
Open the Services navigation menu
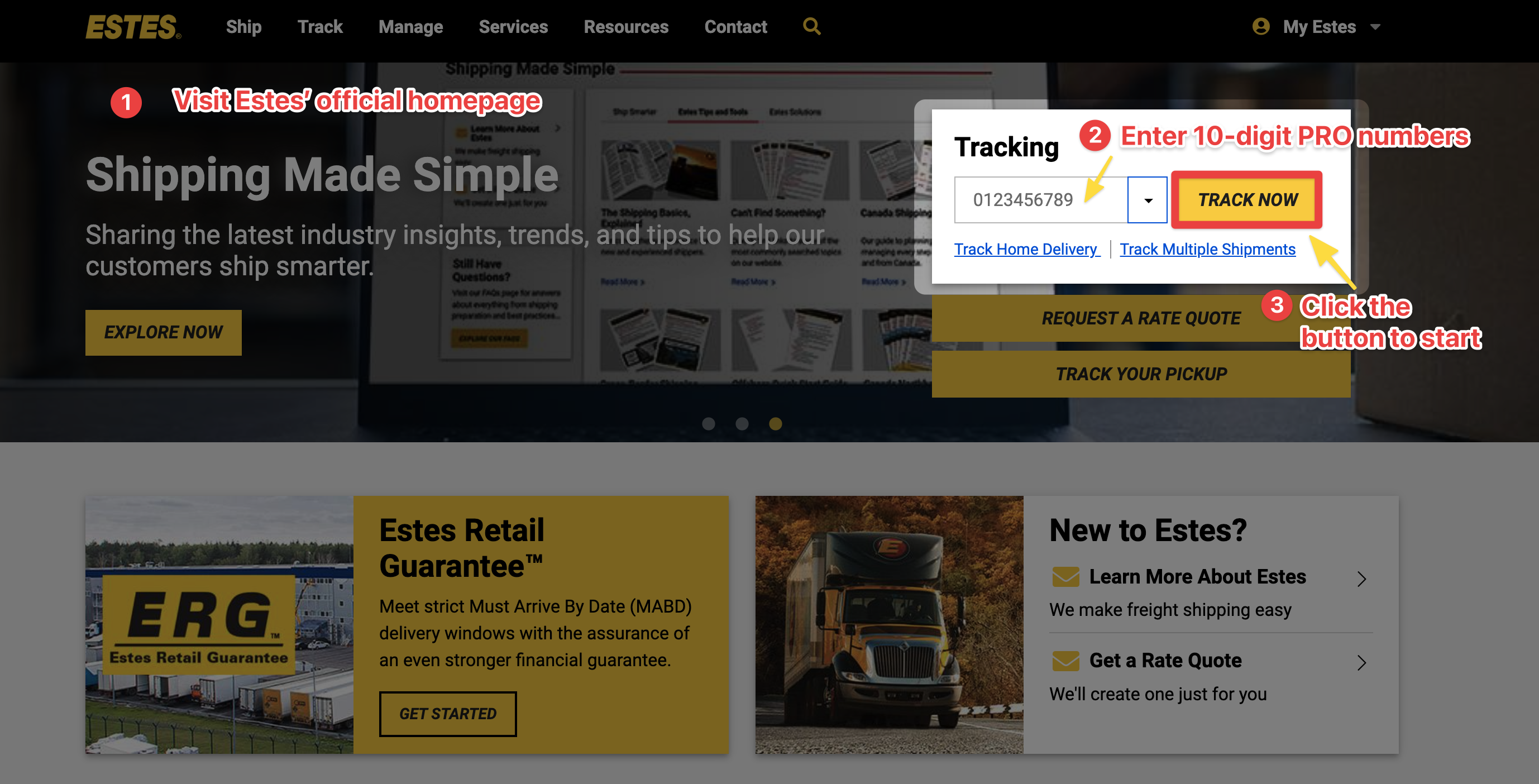click(x=513, y=27)
